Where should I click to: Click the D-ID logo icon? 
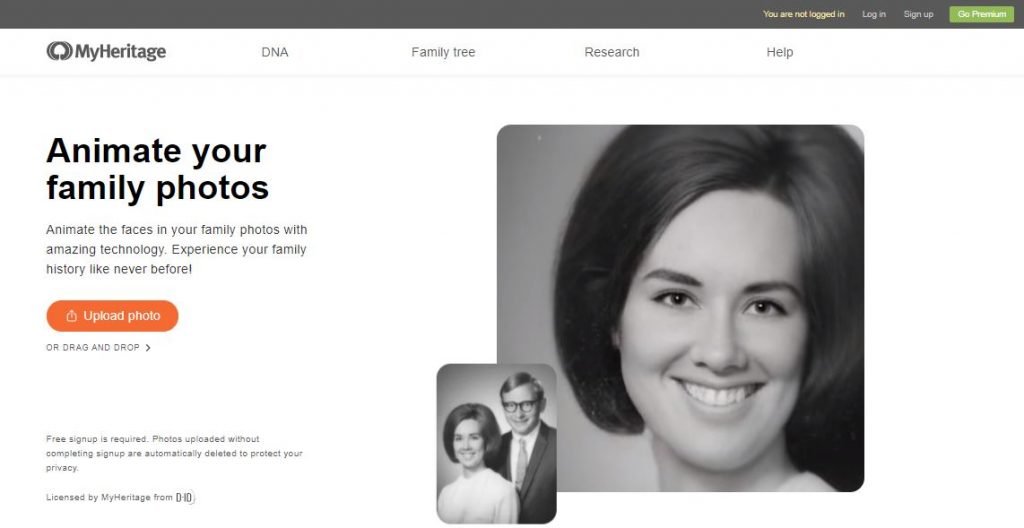point(185,498)
